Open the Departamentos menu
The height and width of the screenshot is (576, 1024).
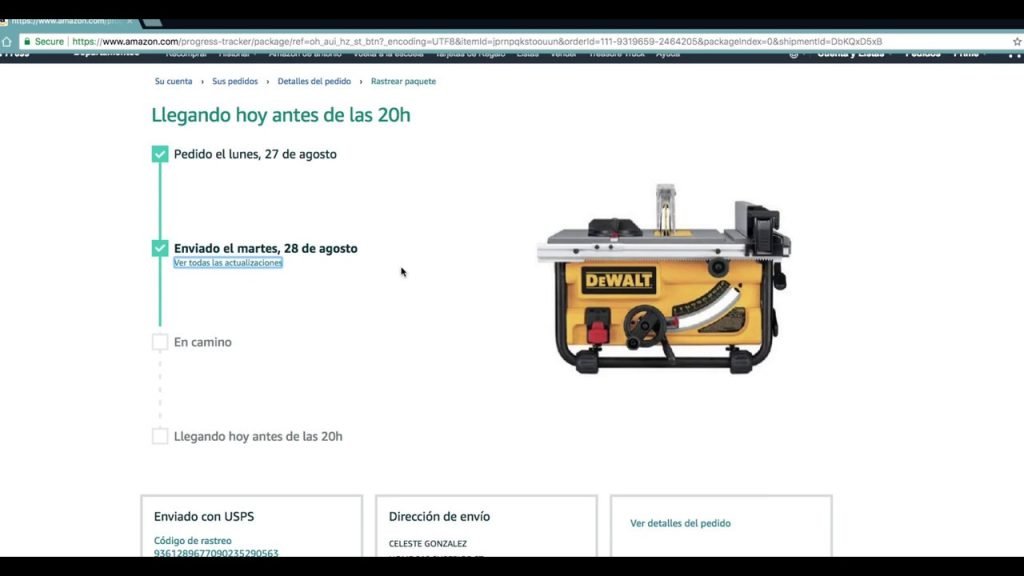pos(107,54)
